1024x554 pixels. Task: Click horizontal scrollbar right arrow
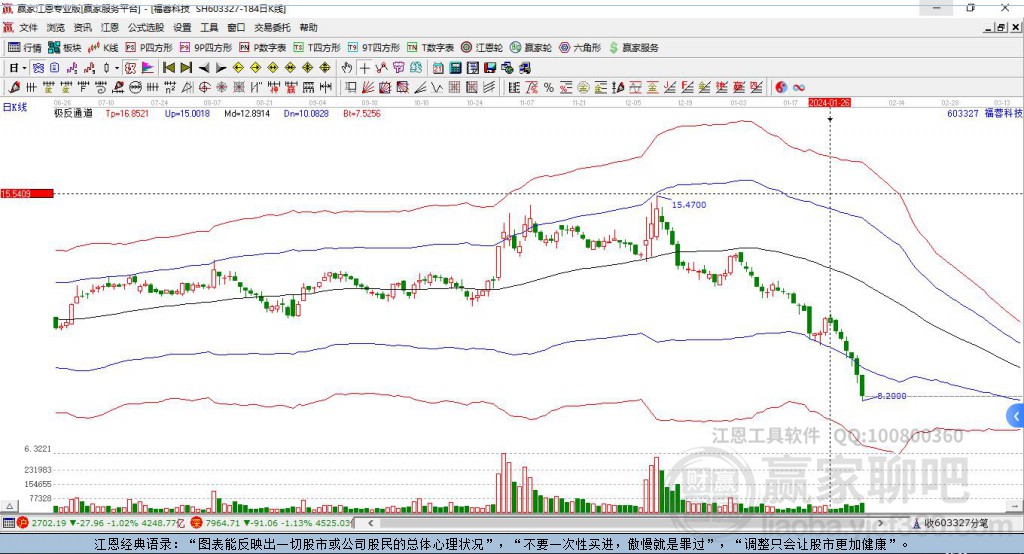880,523
